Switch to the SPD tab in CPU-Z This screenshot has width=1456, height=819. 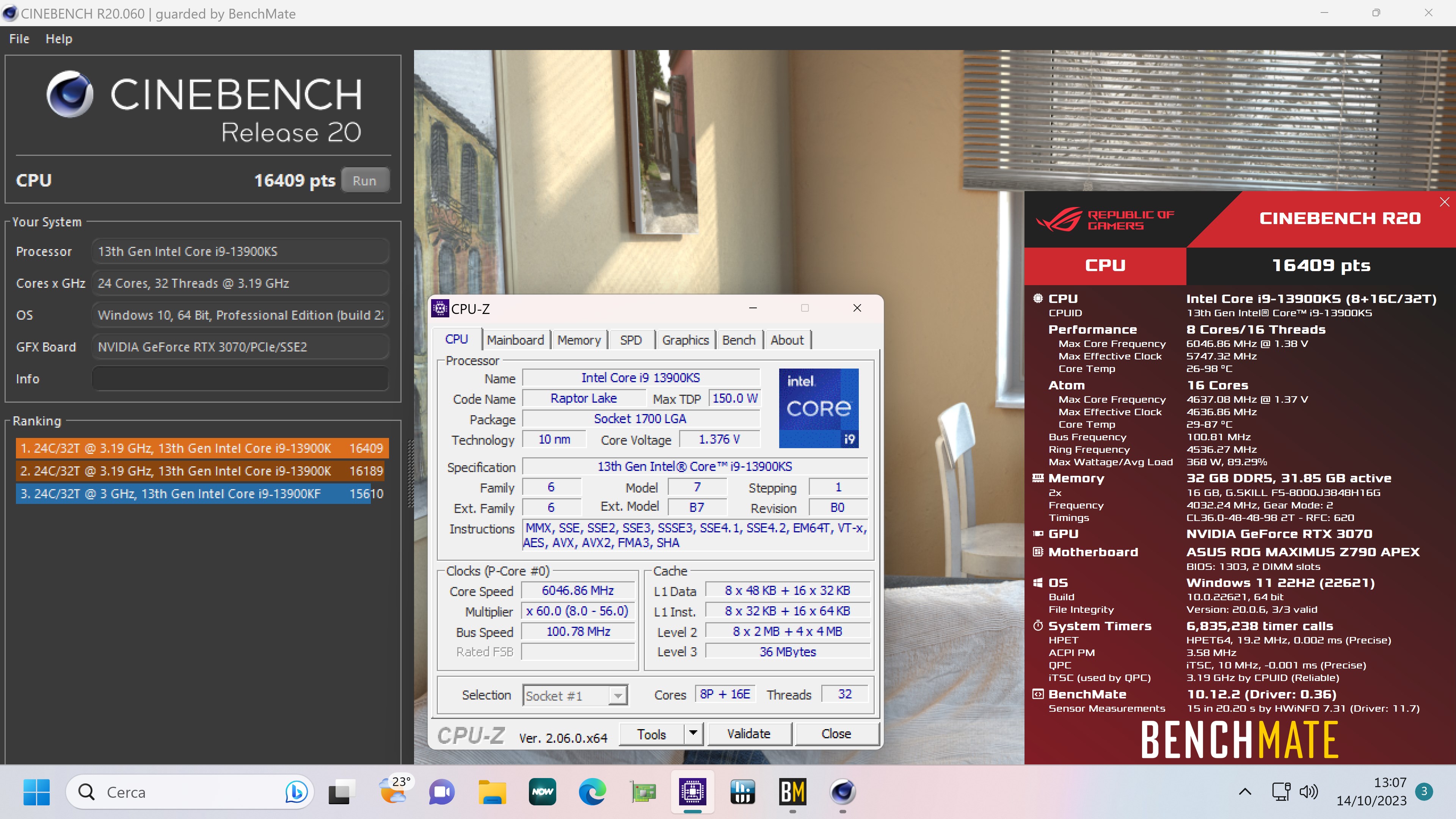[x=631, y=340]
